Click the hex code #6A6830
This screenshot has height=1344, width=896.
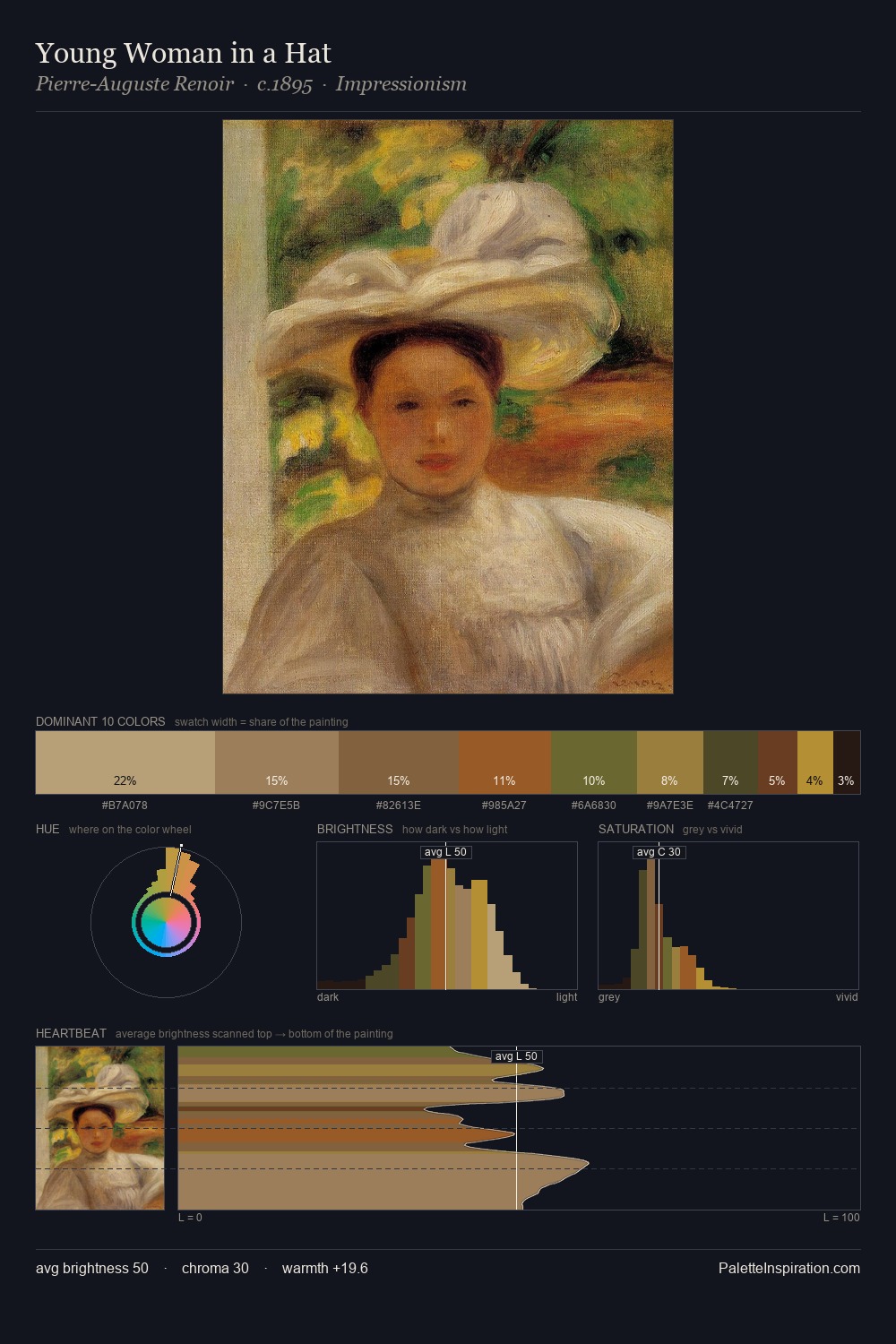pyautogui.click(x=594, y=806)
